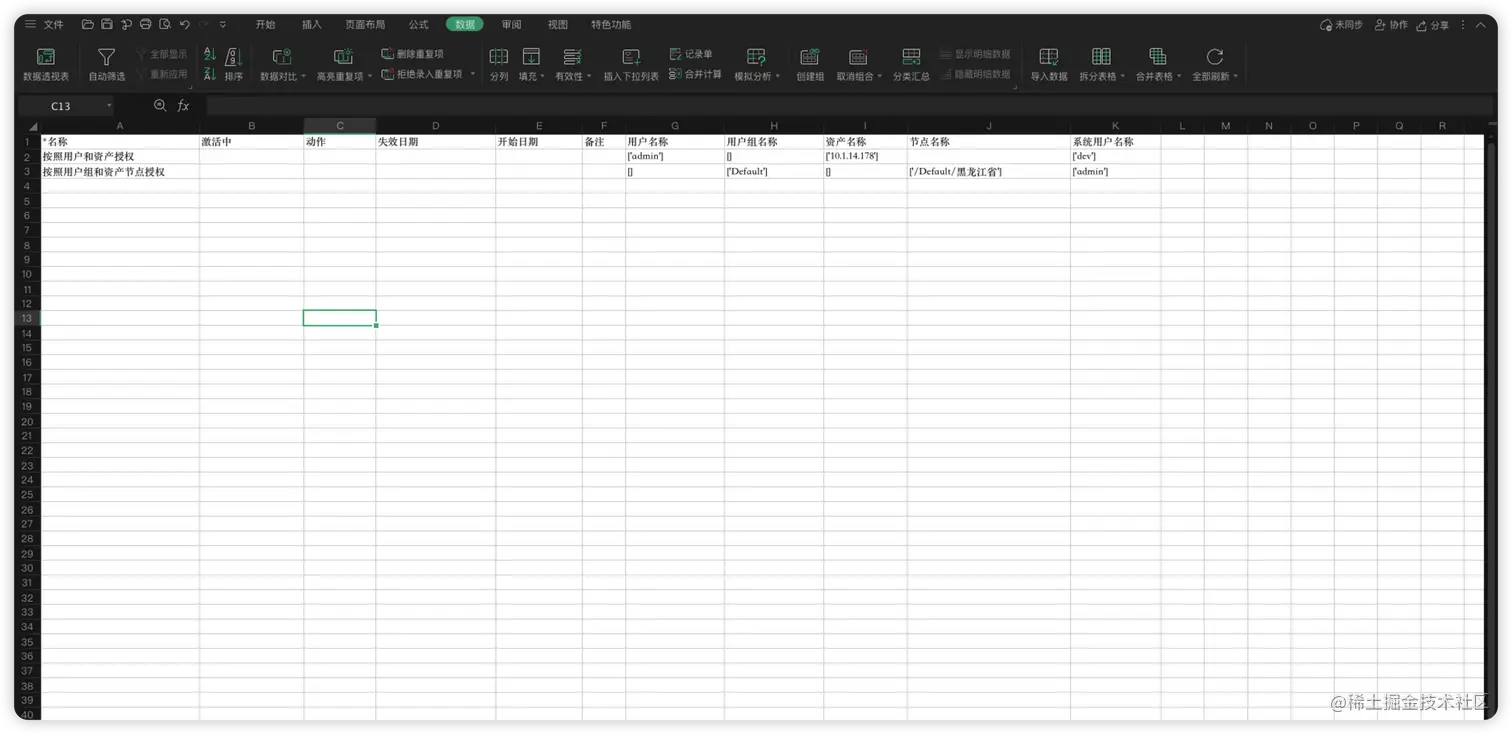Click 分类汇总 subtotal

pyautogui.click(x=911, y=64)
